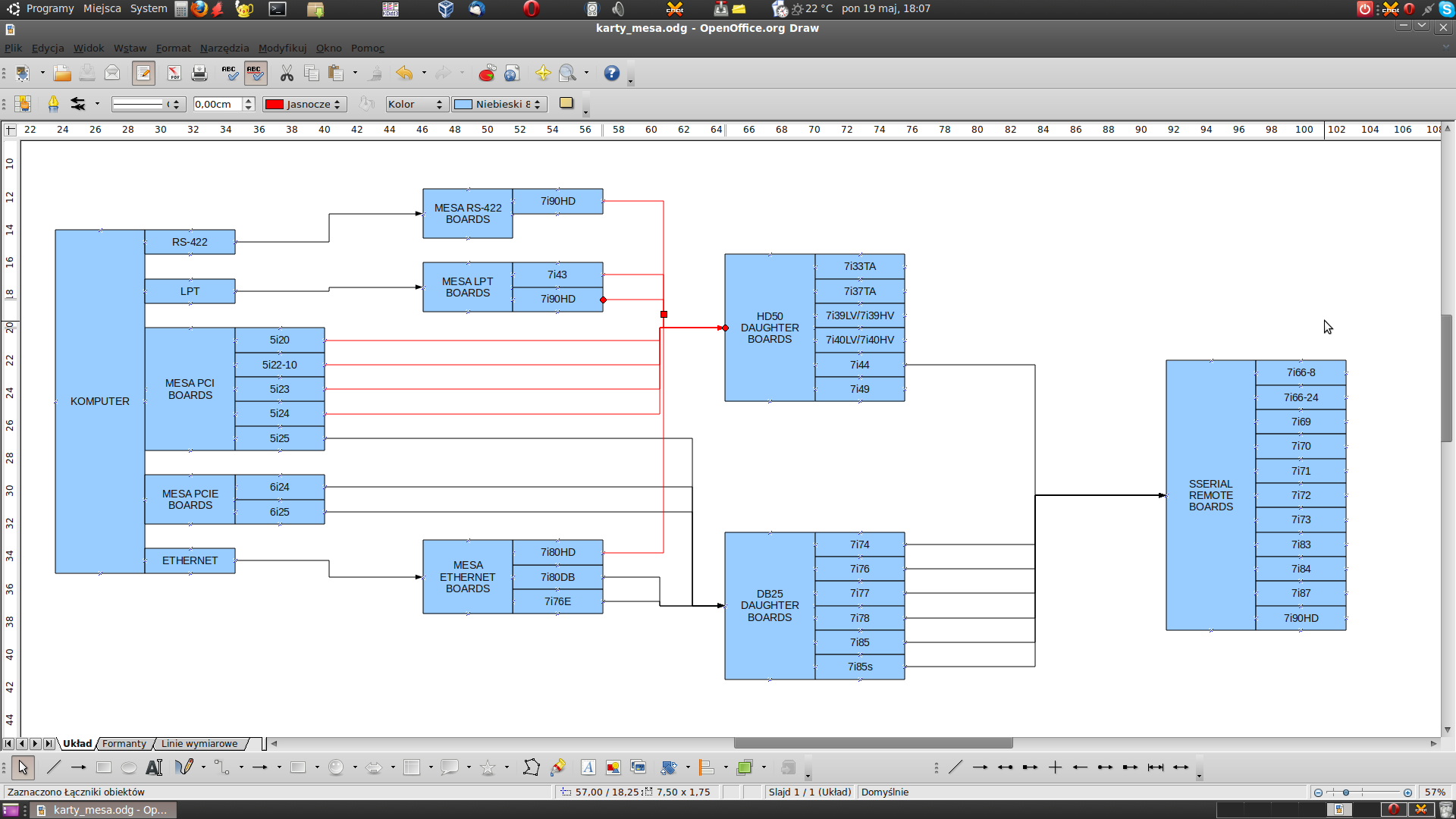Click the karty_mesa.odg taskbar button
1456x819 pixels.
(x=102, y=810)
